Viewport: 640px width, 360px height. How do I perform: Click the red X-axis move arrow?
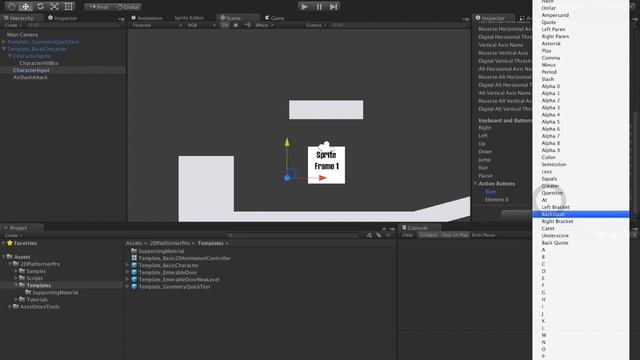(322, 178)
